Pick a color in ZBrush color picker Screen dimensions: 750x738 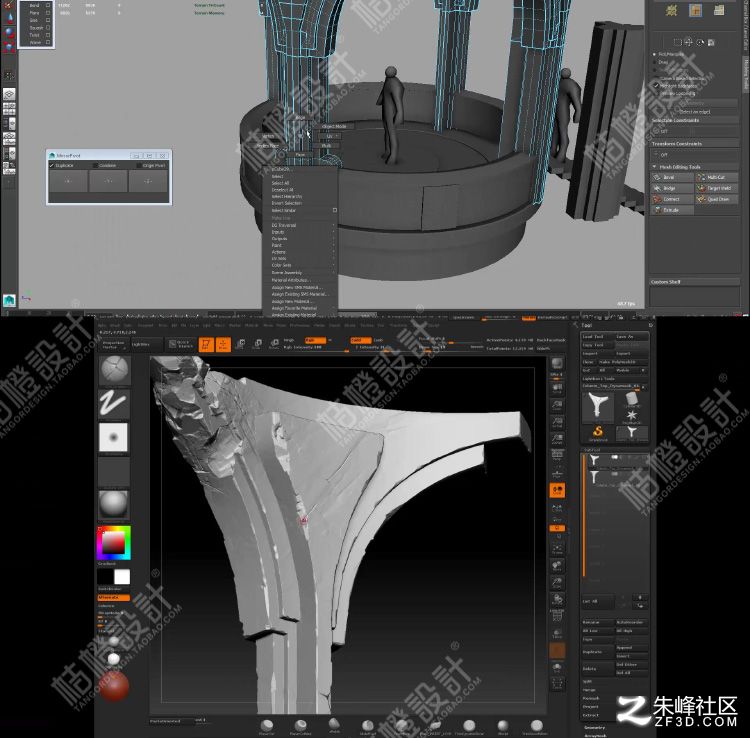coord(114,543)
